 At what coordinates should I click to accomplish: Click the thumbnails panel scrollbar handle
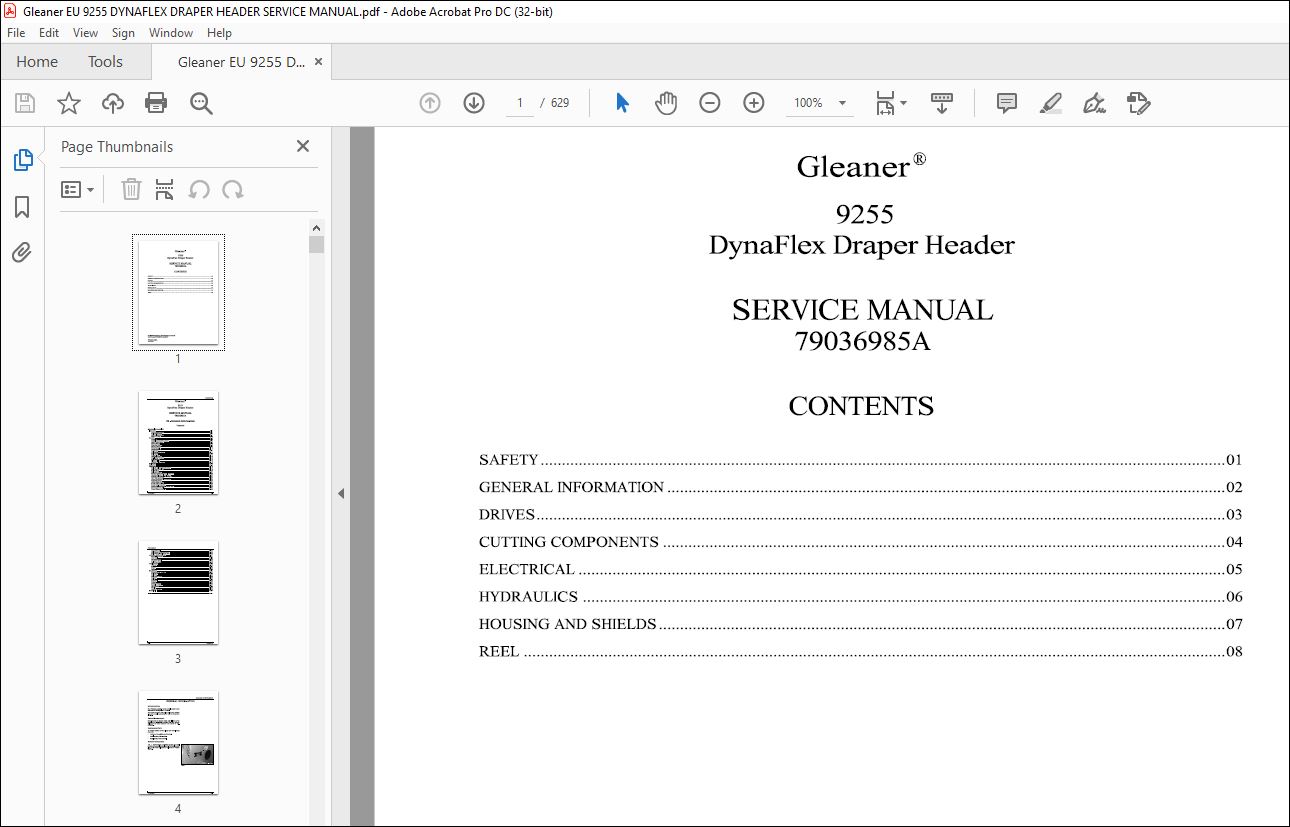click(317, 244)
